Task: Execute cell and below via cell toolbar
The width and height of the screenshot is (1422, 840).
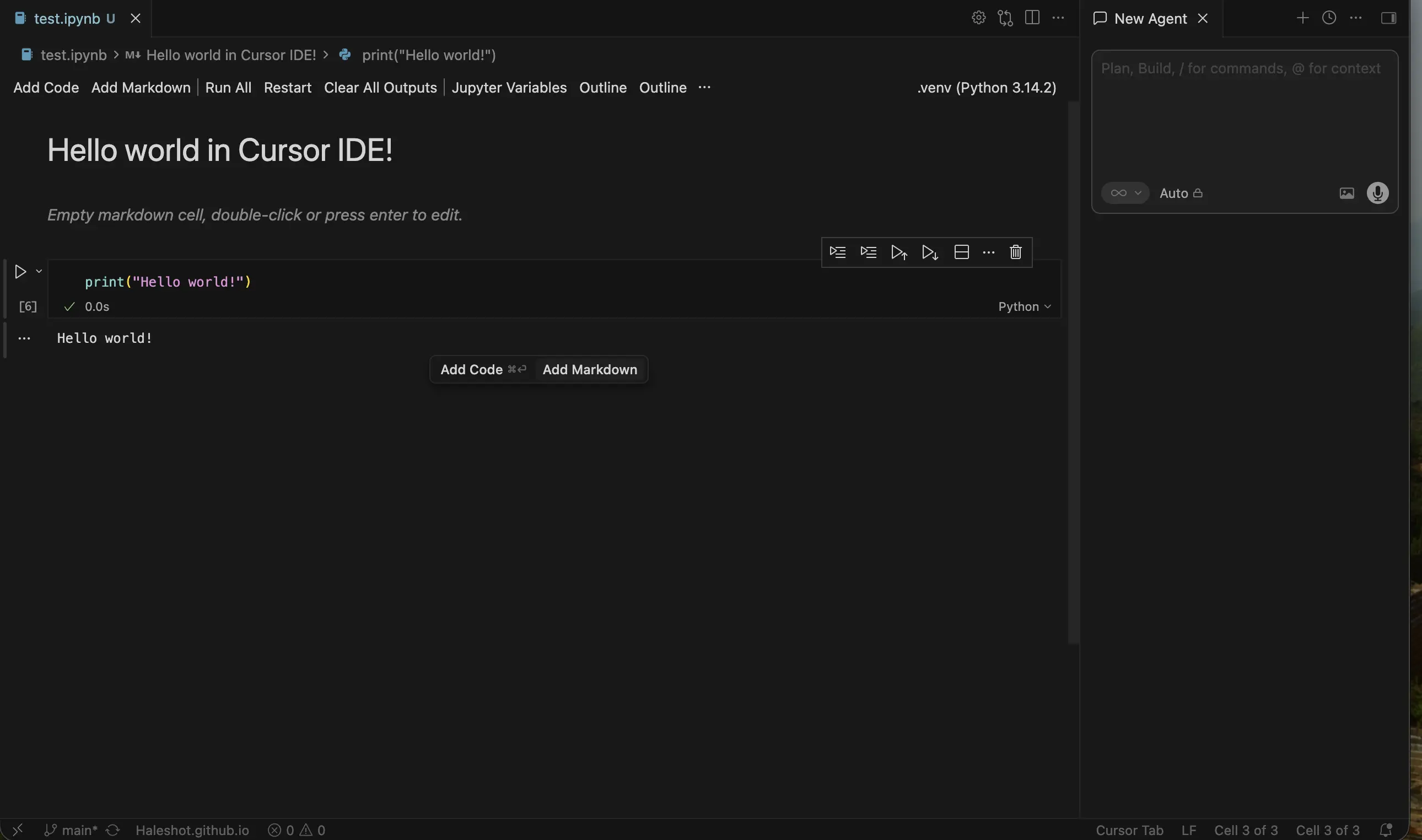Action: click(x=930, y=252)
